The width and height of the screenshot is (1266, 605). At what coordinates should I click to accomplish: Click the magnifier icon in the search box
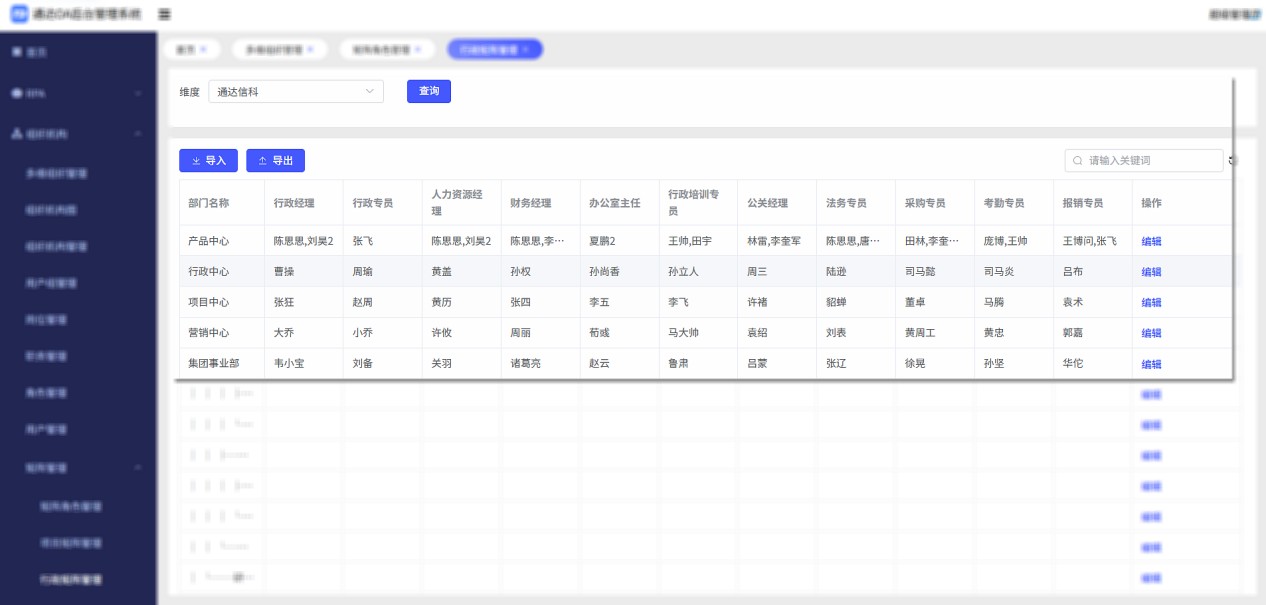tap(1077, 161)
